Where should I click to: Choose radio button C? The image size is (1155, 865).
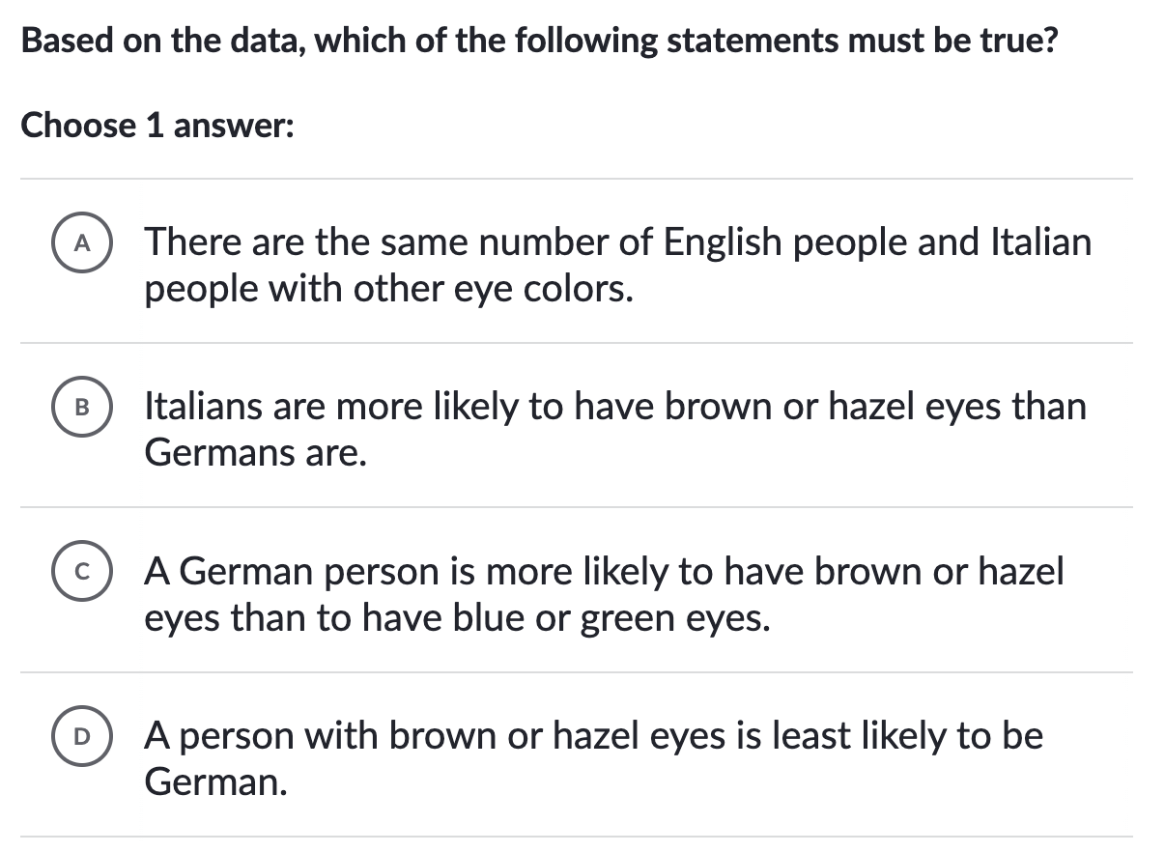point(82,571)
